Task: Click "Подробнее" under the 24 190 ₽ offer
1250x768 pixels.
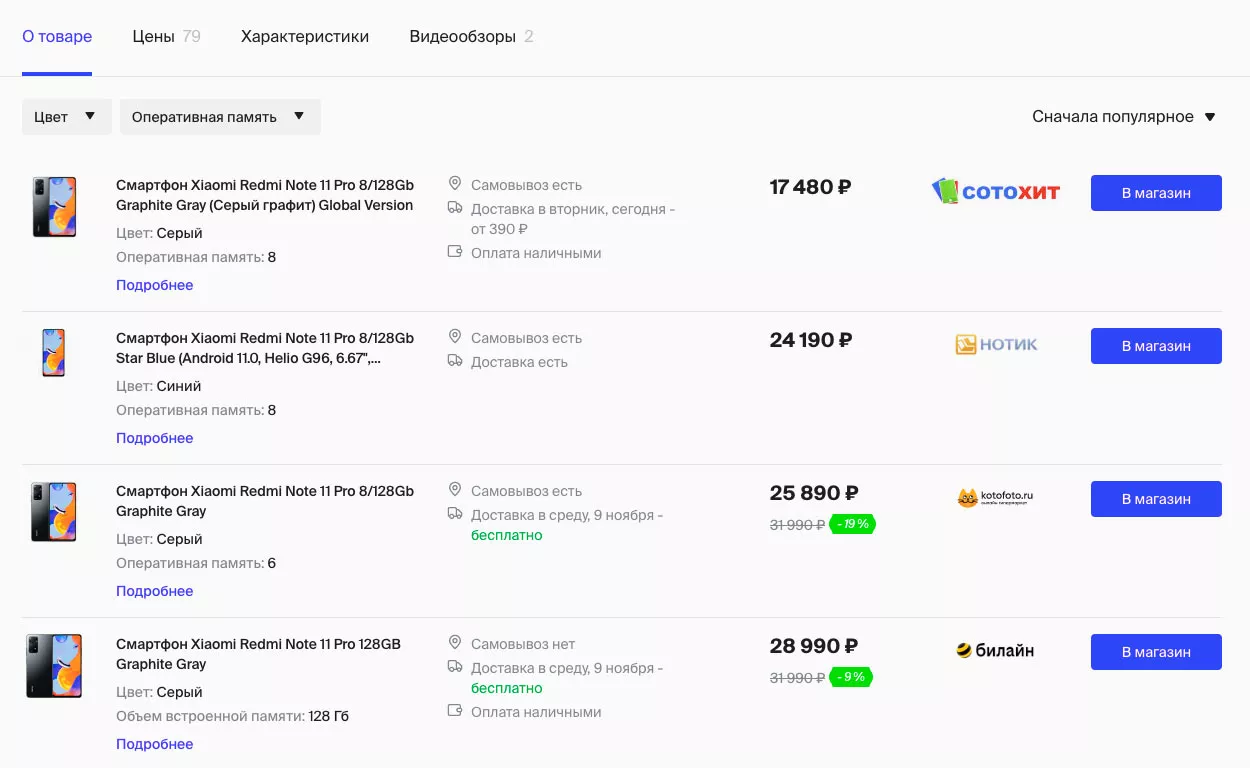Action: point(155,438)
